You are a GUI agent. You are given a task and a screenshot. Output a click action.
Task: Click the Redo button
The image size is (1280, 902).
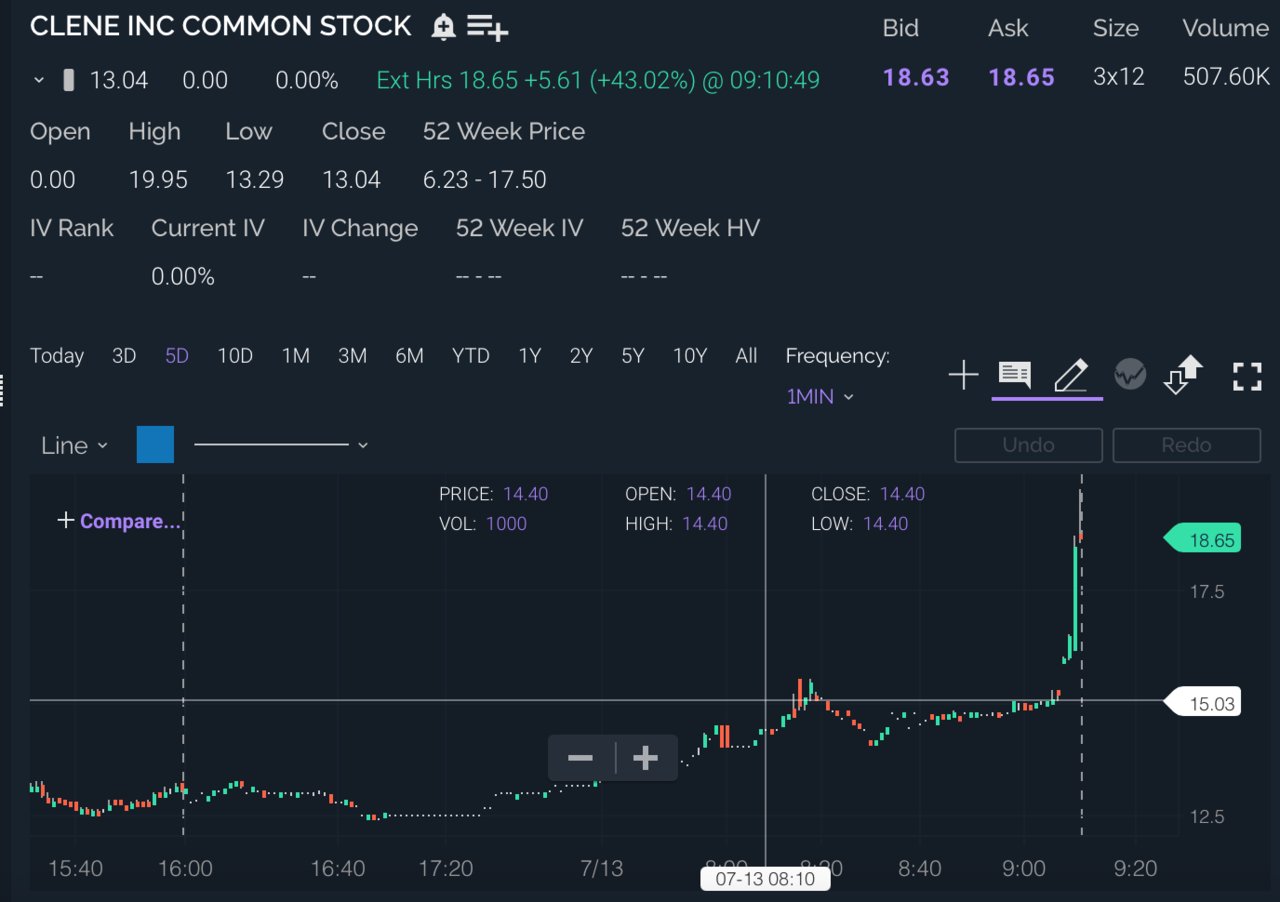(1186, 445)
